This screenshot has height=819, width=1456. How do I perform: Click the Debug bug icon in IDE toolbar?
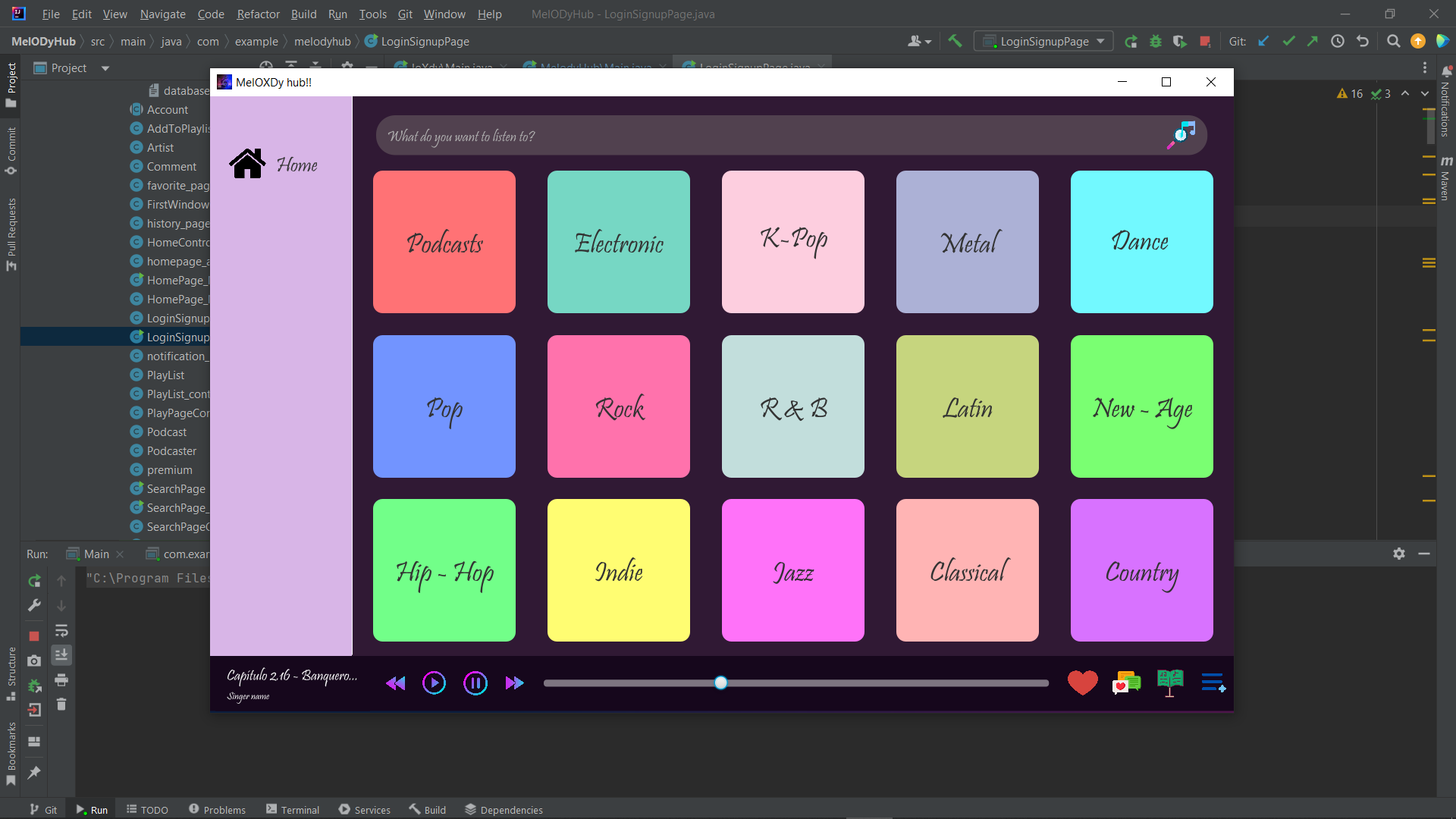[1155, 42]
